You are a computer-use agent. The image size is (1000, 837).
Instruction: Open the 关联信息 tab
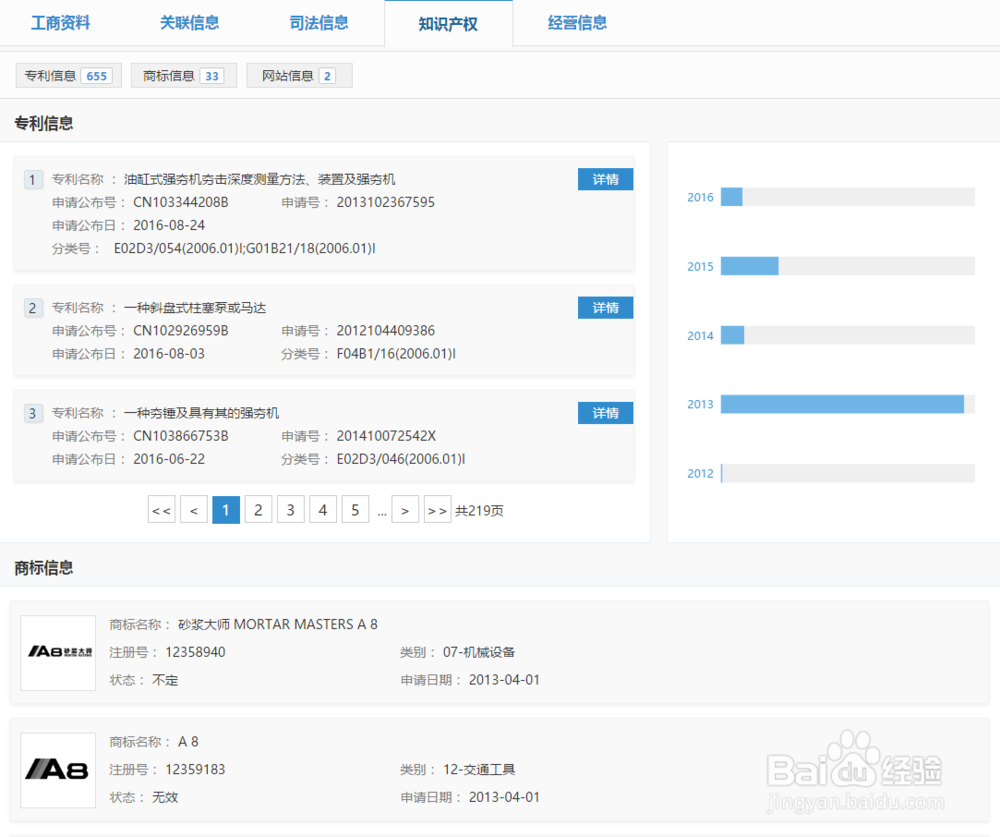tap(189, 22)
